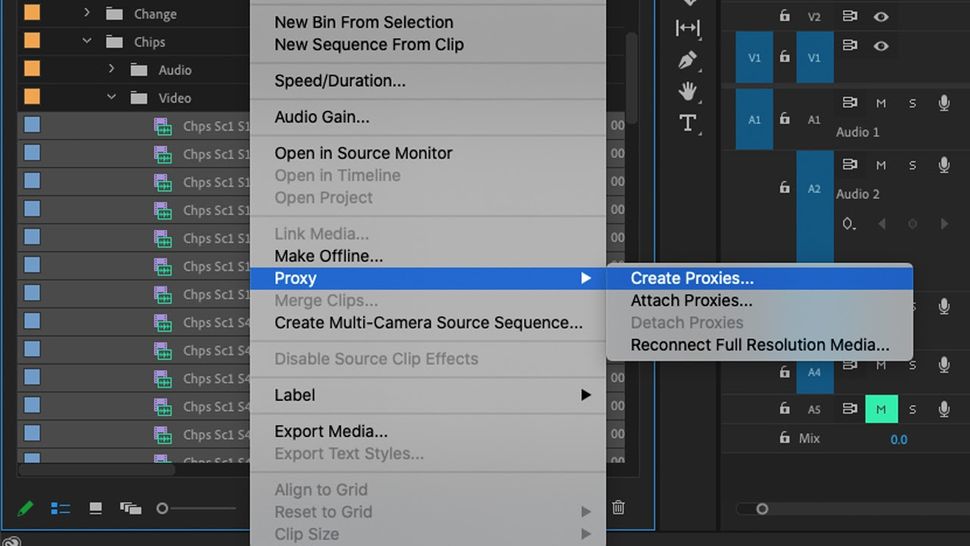Hide track V2 with the eye icon

[x=881, y=17]
